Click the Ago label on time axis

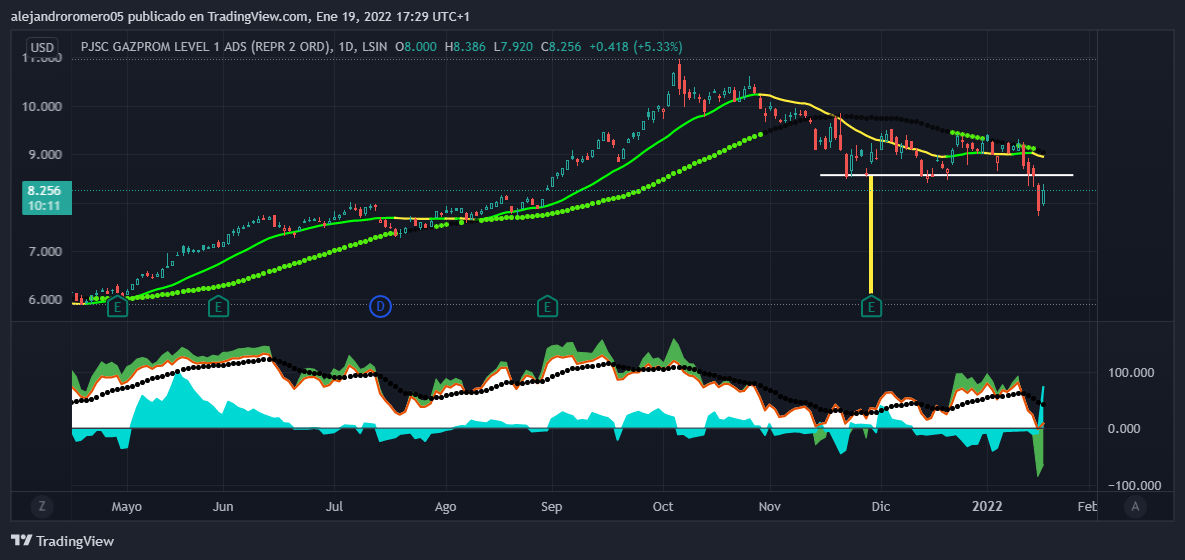pyautogui.click(x=446, y=506)
